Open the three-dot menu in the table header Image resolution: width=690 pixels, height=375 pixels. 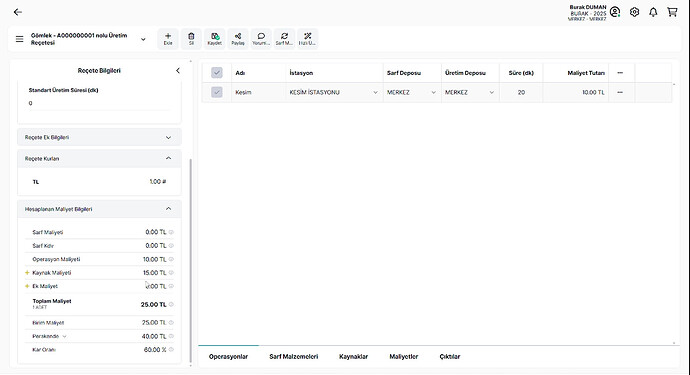pos(620,73)
